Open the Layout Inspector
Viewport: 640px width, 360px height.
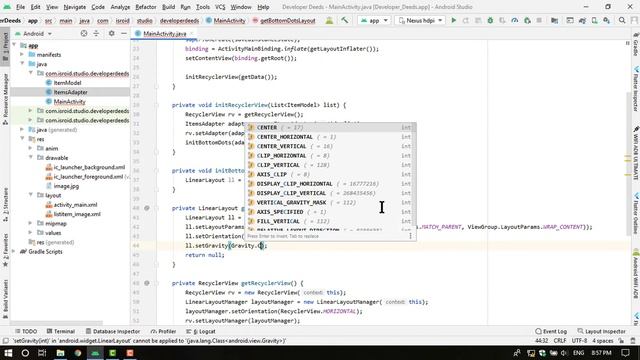click(601, 331)
